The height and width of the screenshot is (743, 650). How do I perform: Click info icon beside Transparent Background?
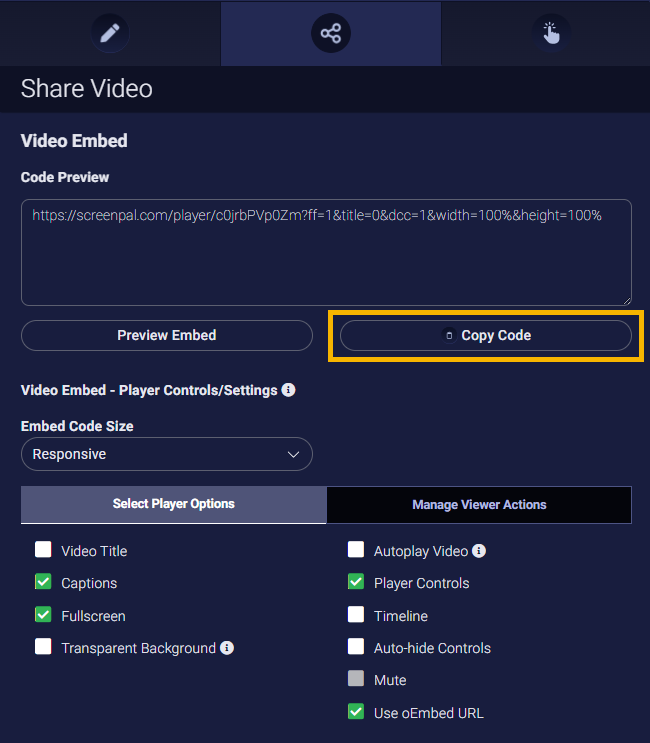click(x=227, y=648)
